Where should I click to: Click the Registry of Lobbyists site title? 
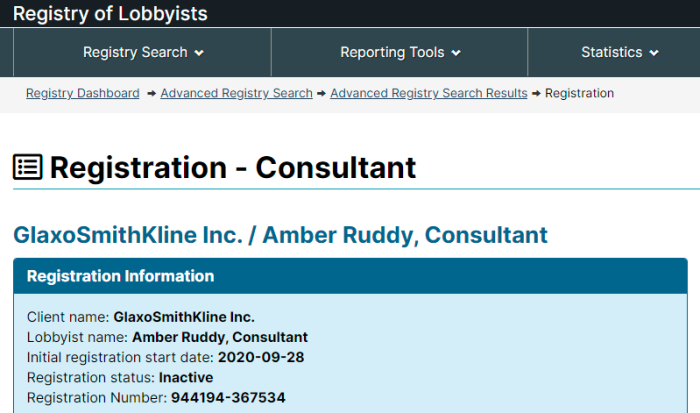110,13
